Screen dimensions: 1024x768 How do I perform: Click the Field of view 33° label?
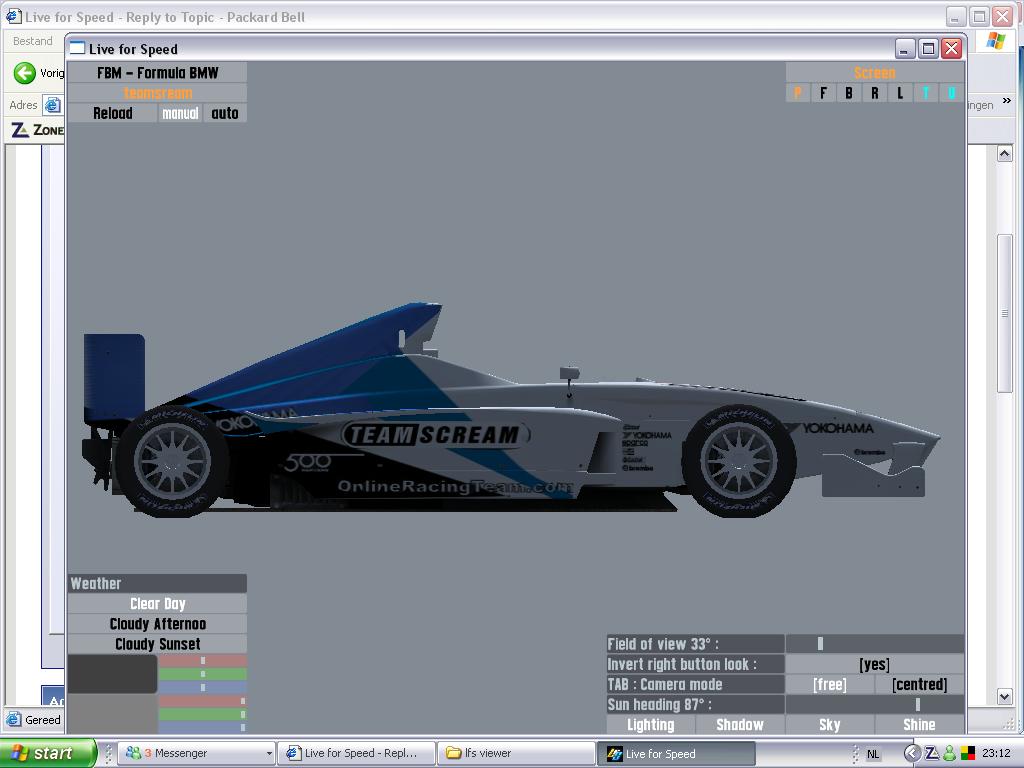(696, 644)
